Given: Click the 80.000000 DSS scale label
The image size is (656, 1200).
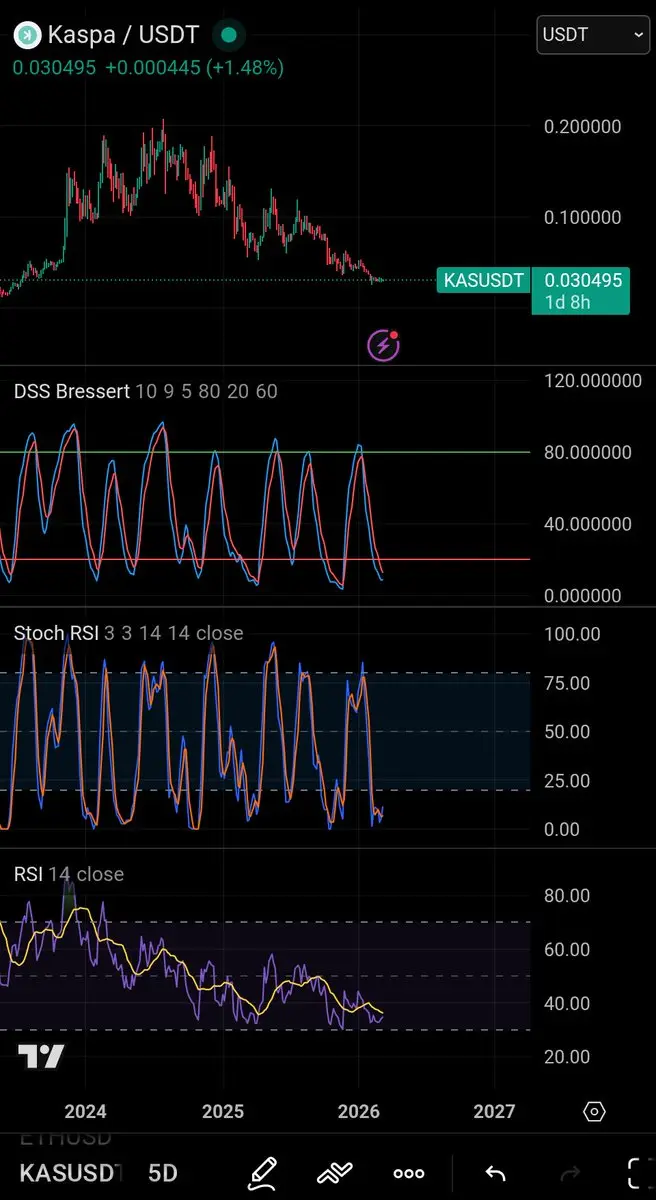Looking at the screenshot, I should tap(587, 452).
